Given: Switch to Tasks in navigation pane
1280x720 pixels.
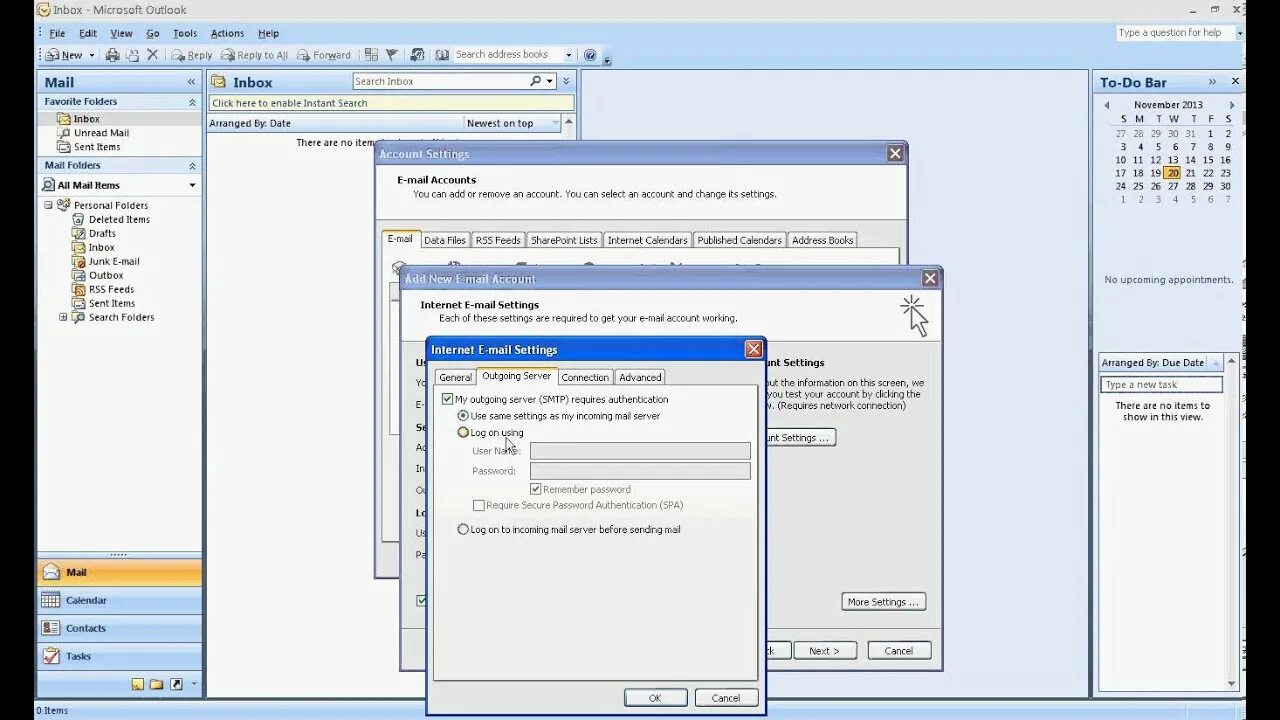Looking at the screenshot, I should click(119, 657).
